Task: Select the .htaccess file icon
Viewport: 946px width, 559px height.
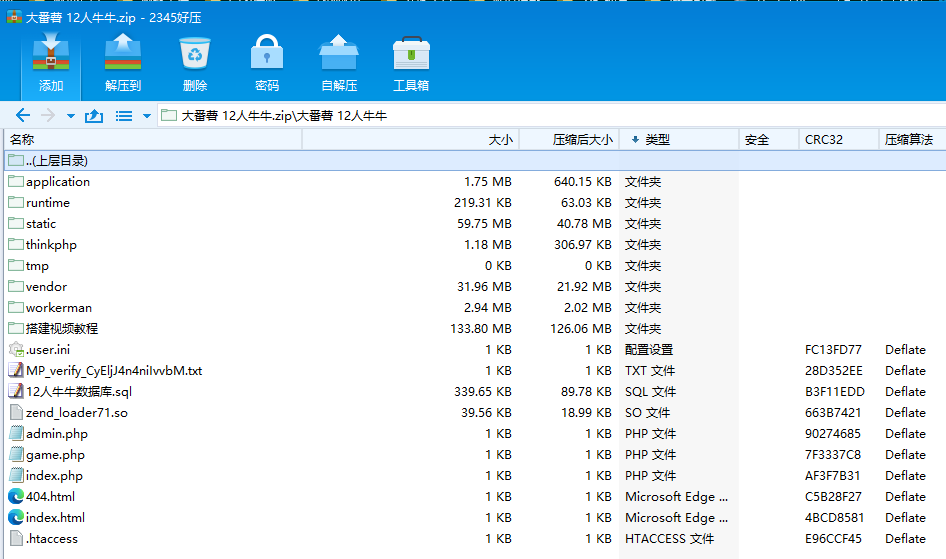Action: pyautogui.click(x=16, y=538)
